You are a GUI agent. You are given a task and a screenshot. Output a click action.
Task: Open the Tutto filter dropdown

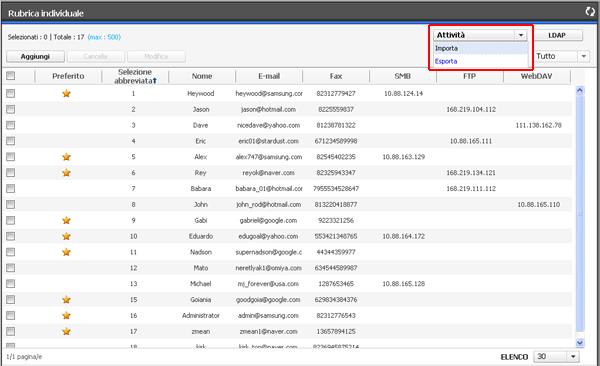pyautogui.click(x=562, y=56)
